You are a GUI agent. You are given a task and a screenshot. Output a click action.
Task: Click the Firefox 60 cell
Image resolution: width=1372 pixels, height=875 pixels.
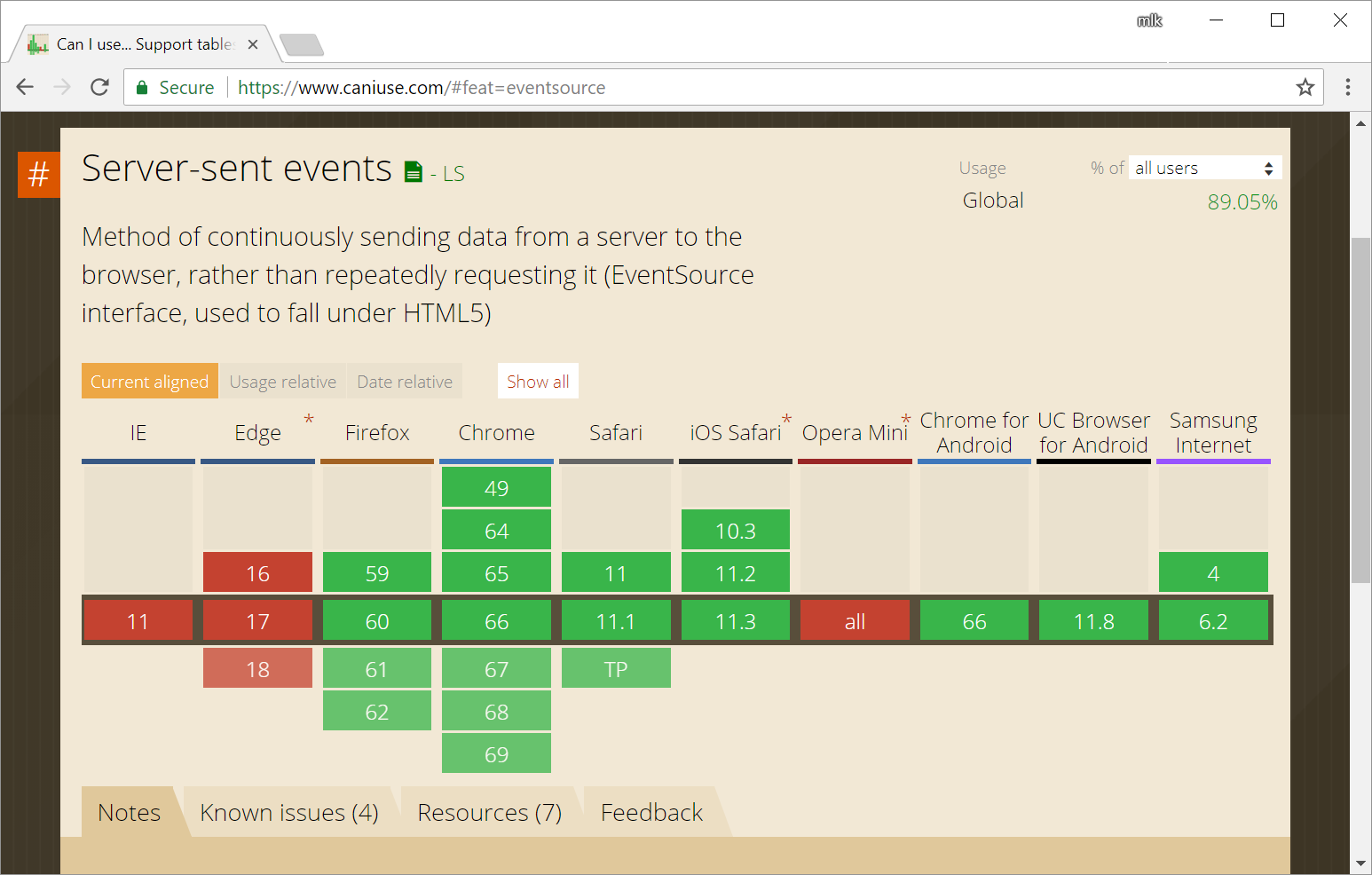[x=377, y=620]
